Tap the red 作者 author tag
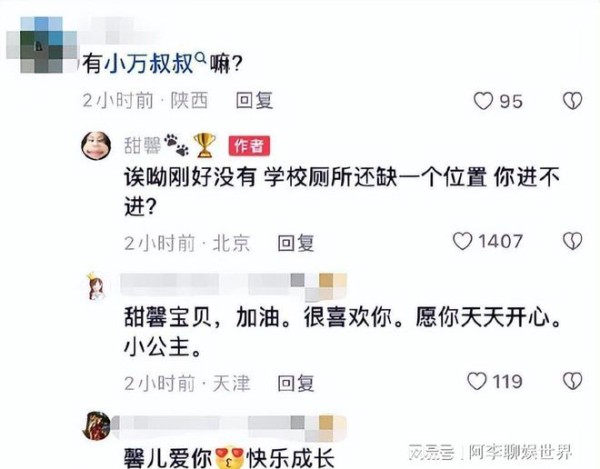 pyautogui.click(x=249, y=146)
